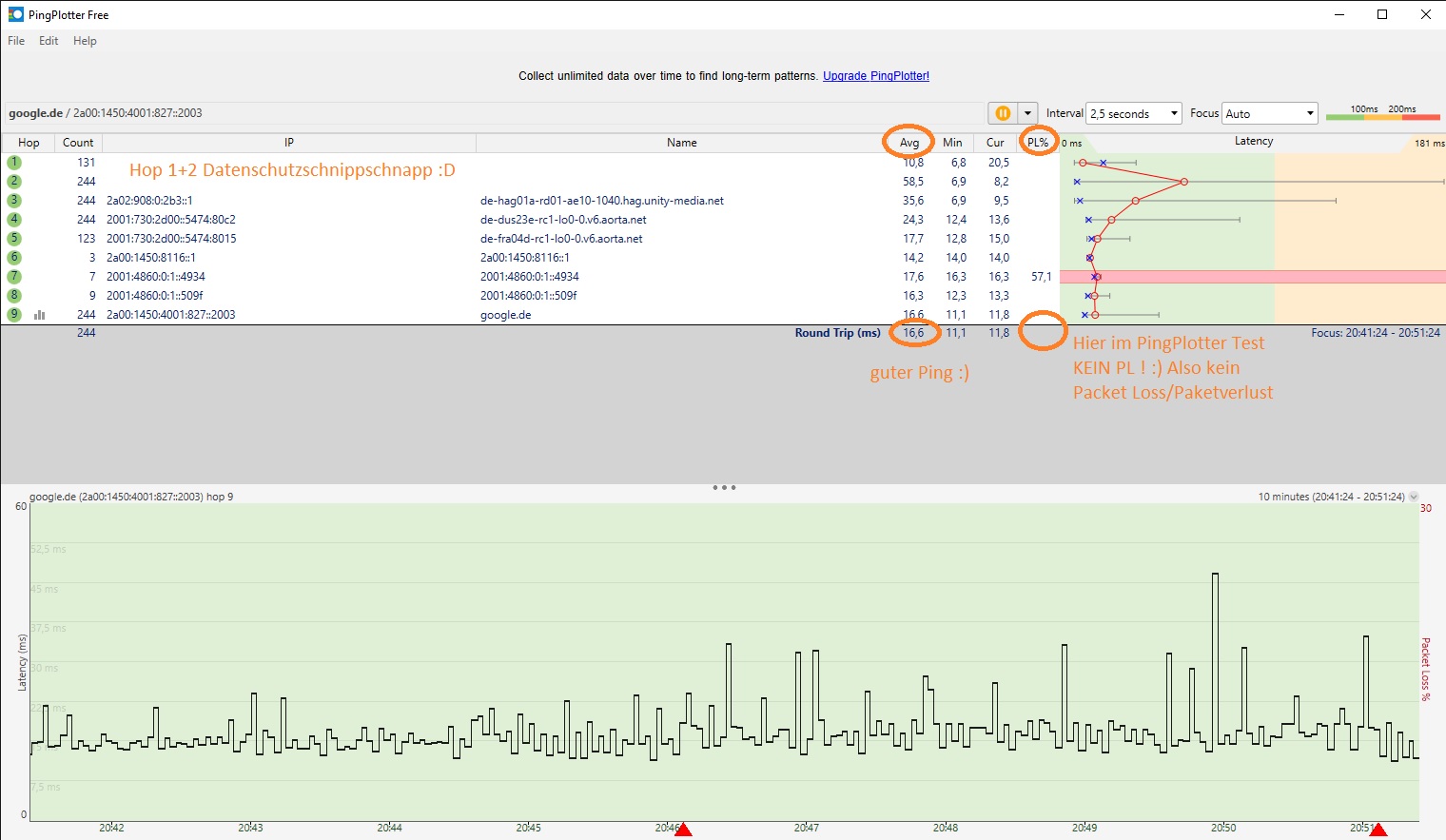Click the Round Trip (ms) summary label
This screenshot has height=840, width=1446.
point(838,333)
